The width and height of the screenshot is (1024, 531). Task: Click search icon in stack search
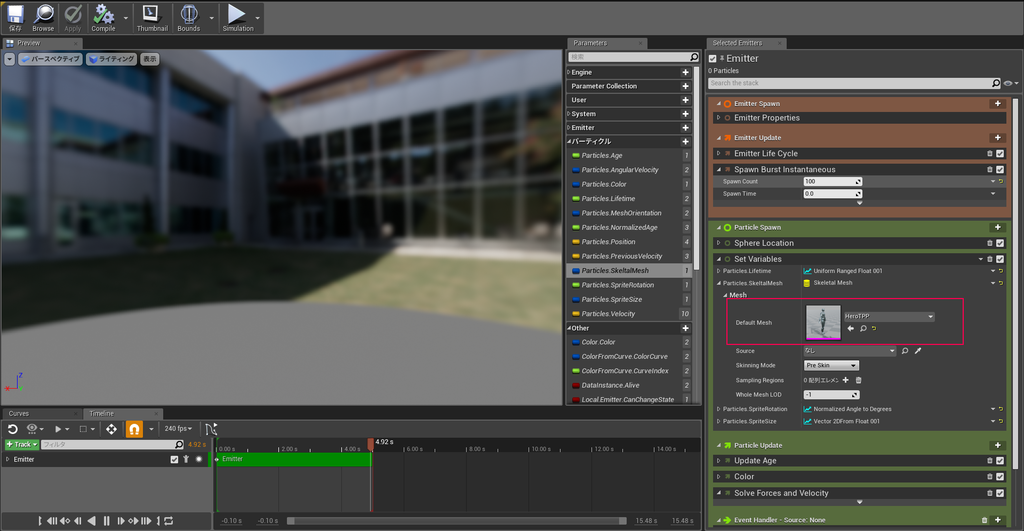995,83
